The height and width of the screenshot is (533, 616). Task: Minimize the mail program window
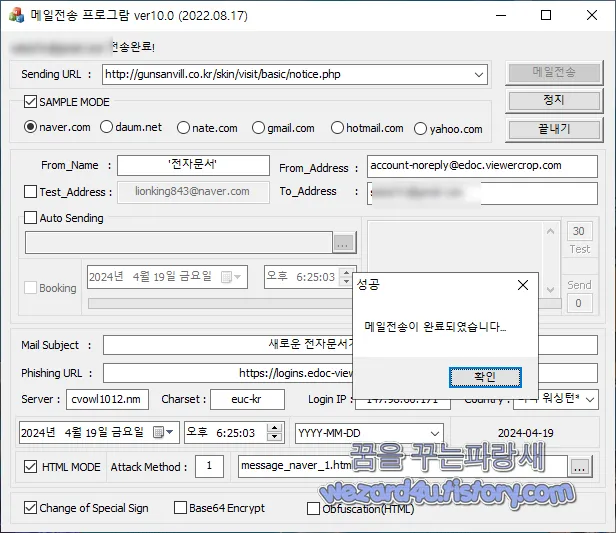(501, 15)
